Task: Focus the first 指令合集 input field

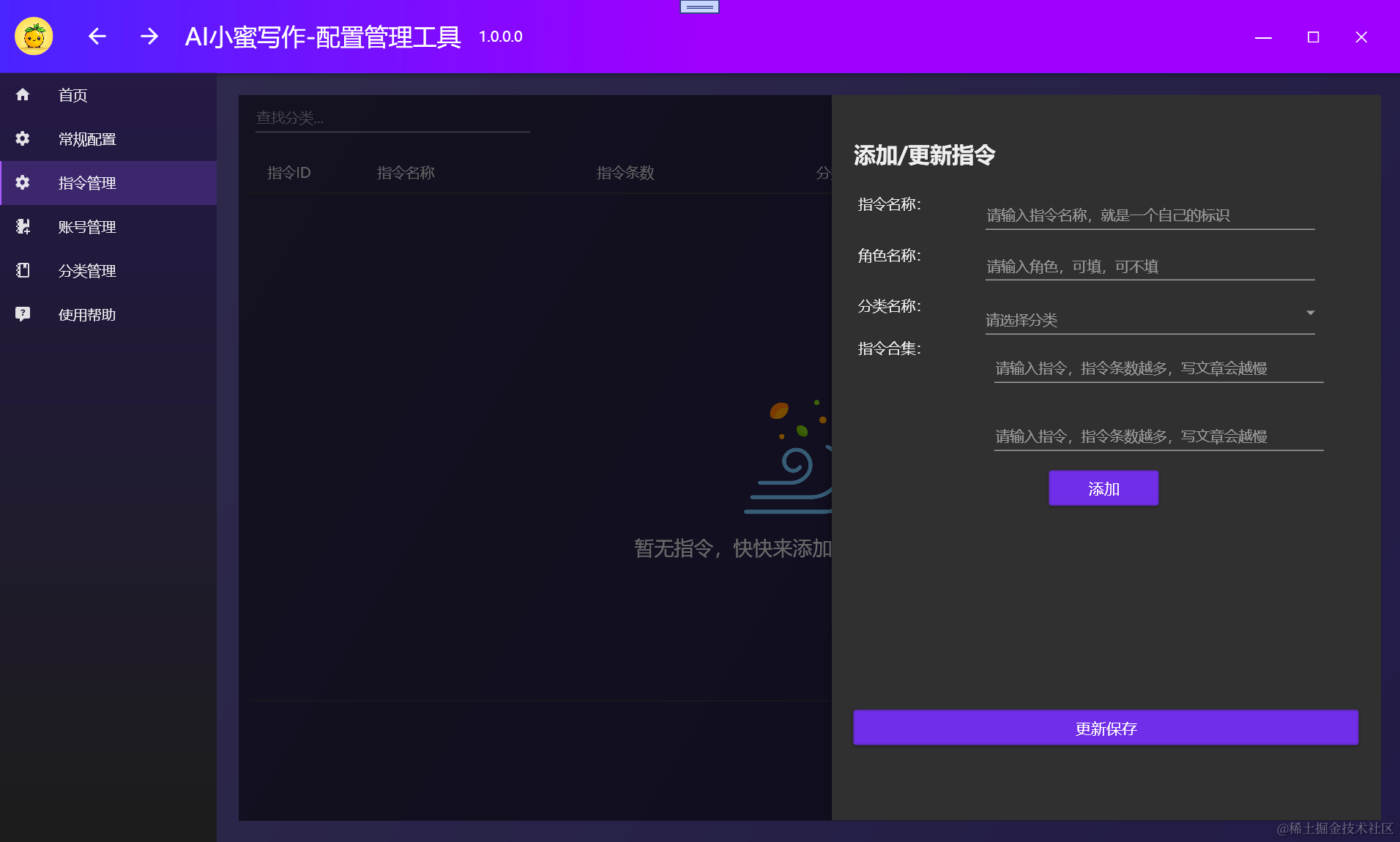Action: pos(1158,368)
